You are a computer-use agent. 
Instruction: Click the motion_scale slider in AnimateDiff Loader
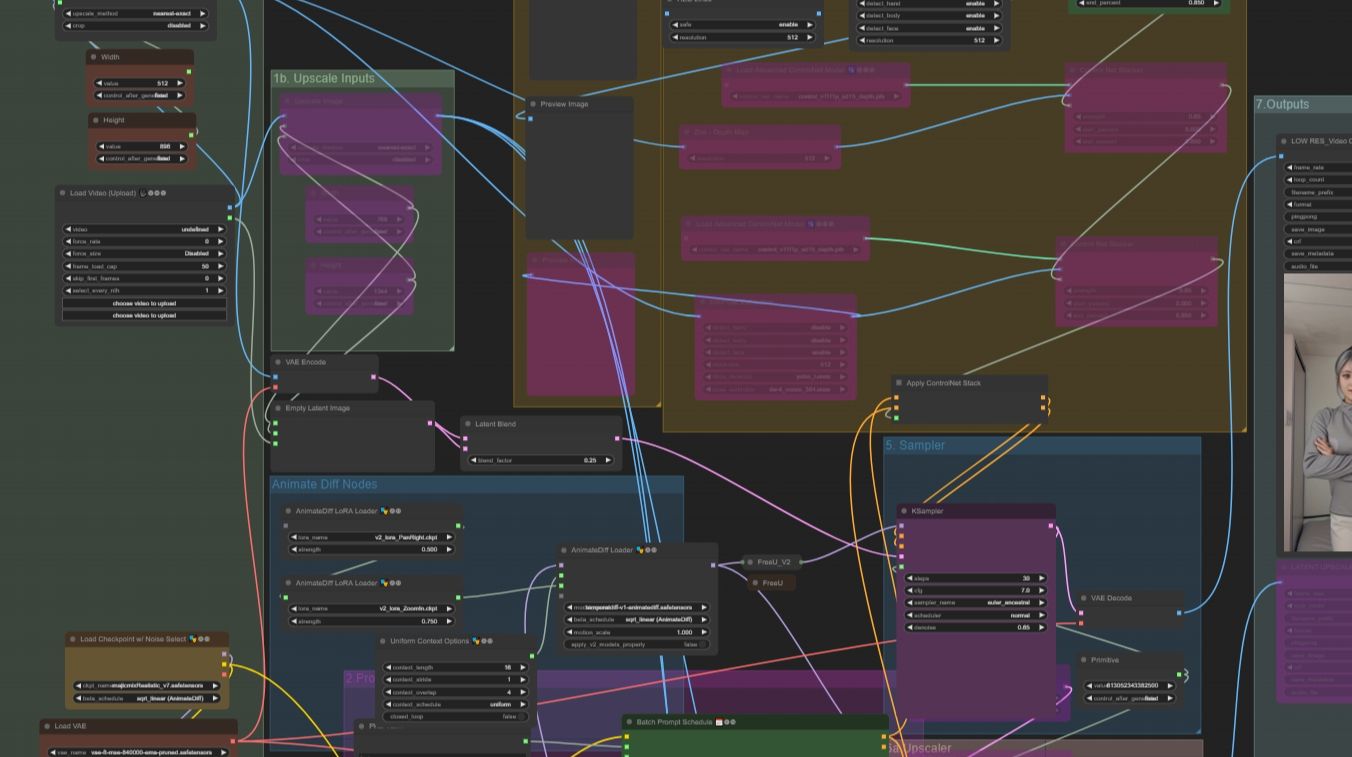point(636,632)
